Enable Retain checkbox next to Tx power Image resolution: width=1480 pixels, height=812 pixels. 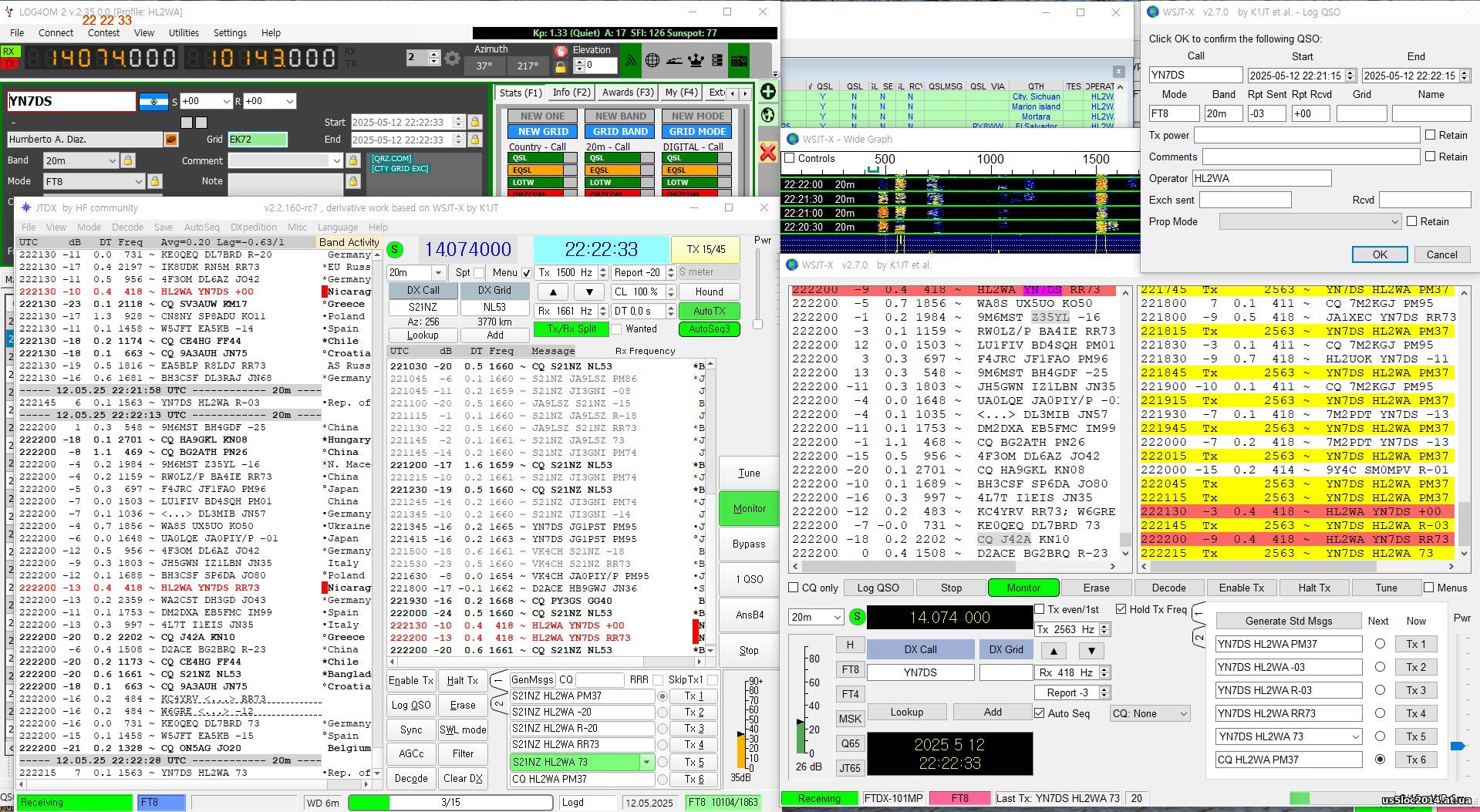(x=1431, y=135)
